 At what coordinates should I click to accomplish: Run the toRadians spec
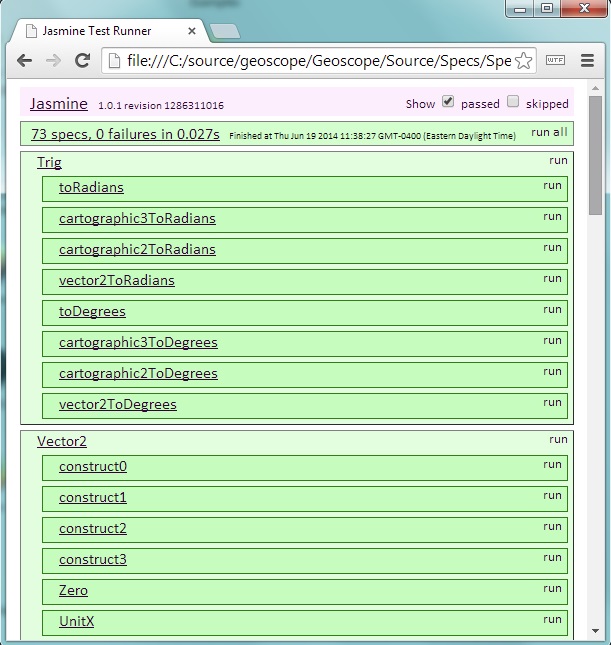point(552,185)
